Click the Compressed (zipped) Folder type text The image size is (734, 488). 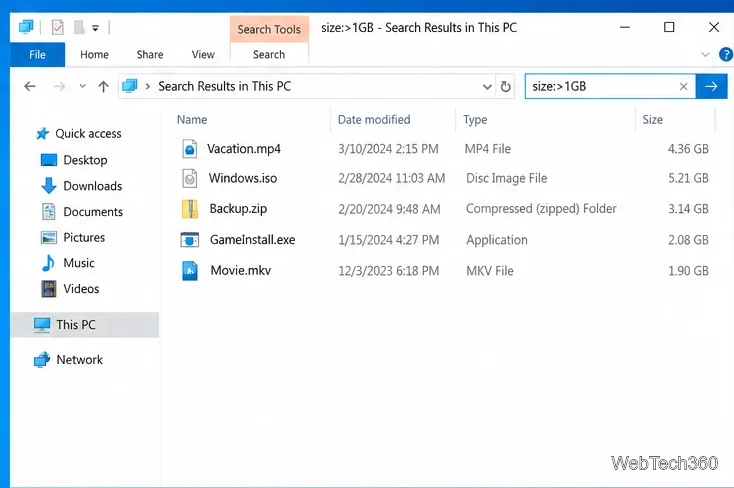(x=541, y=209)
